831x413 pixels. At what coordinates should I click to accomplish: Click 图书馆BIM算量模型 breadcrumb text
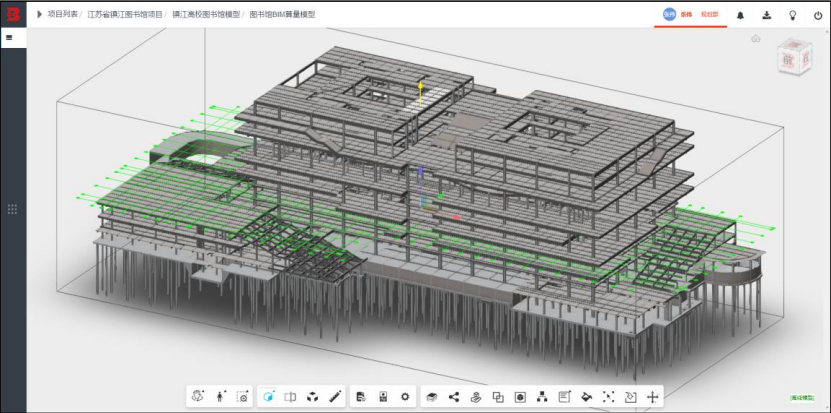[282, 14]
